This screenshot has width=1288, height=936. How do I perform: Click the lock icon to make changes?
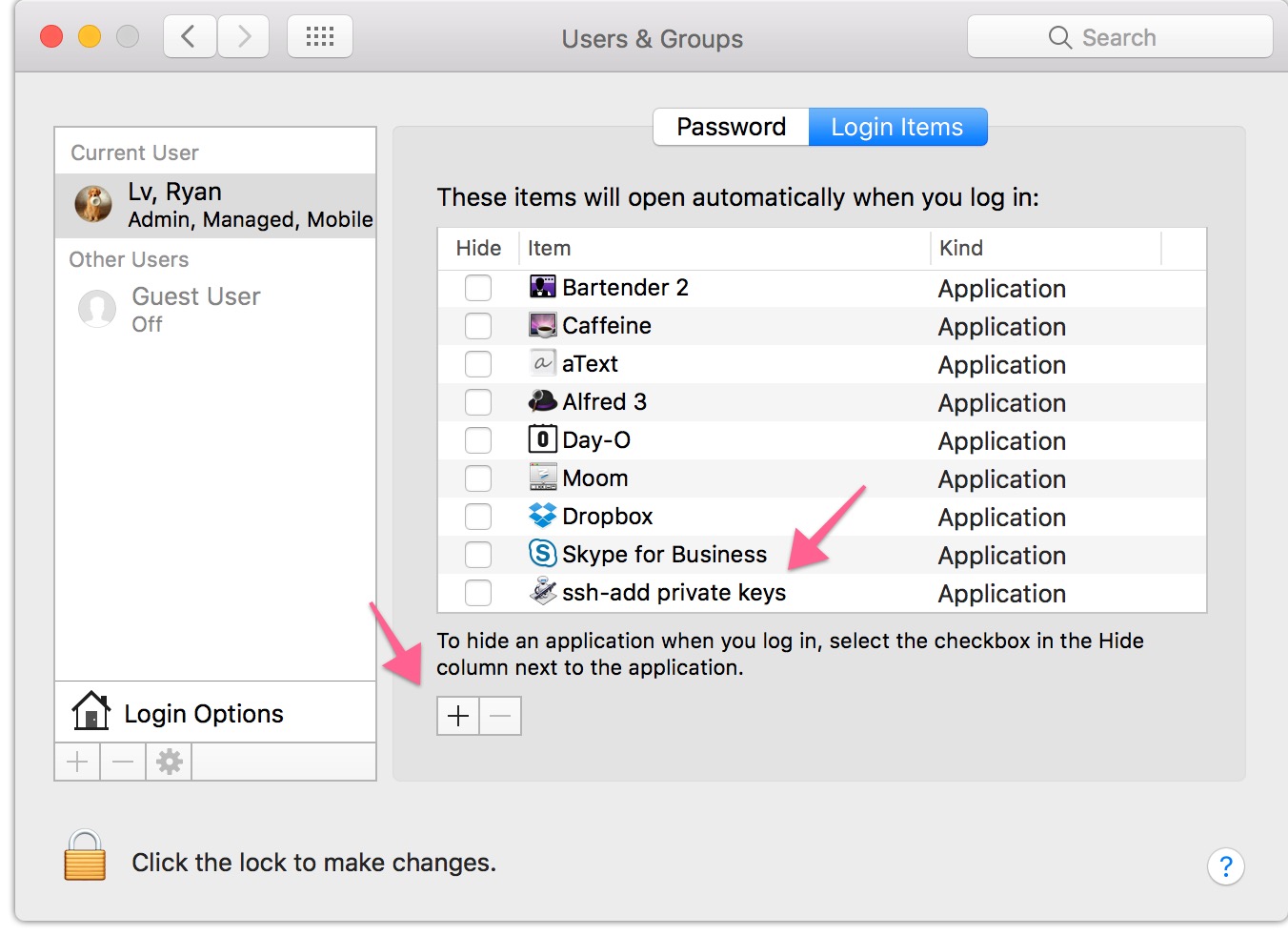coord(85,855)
